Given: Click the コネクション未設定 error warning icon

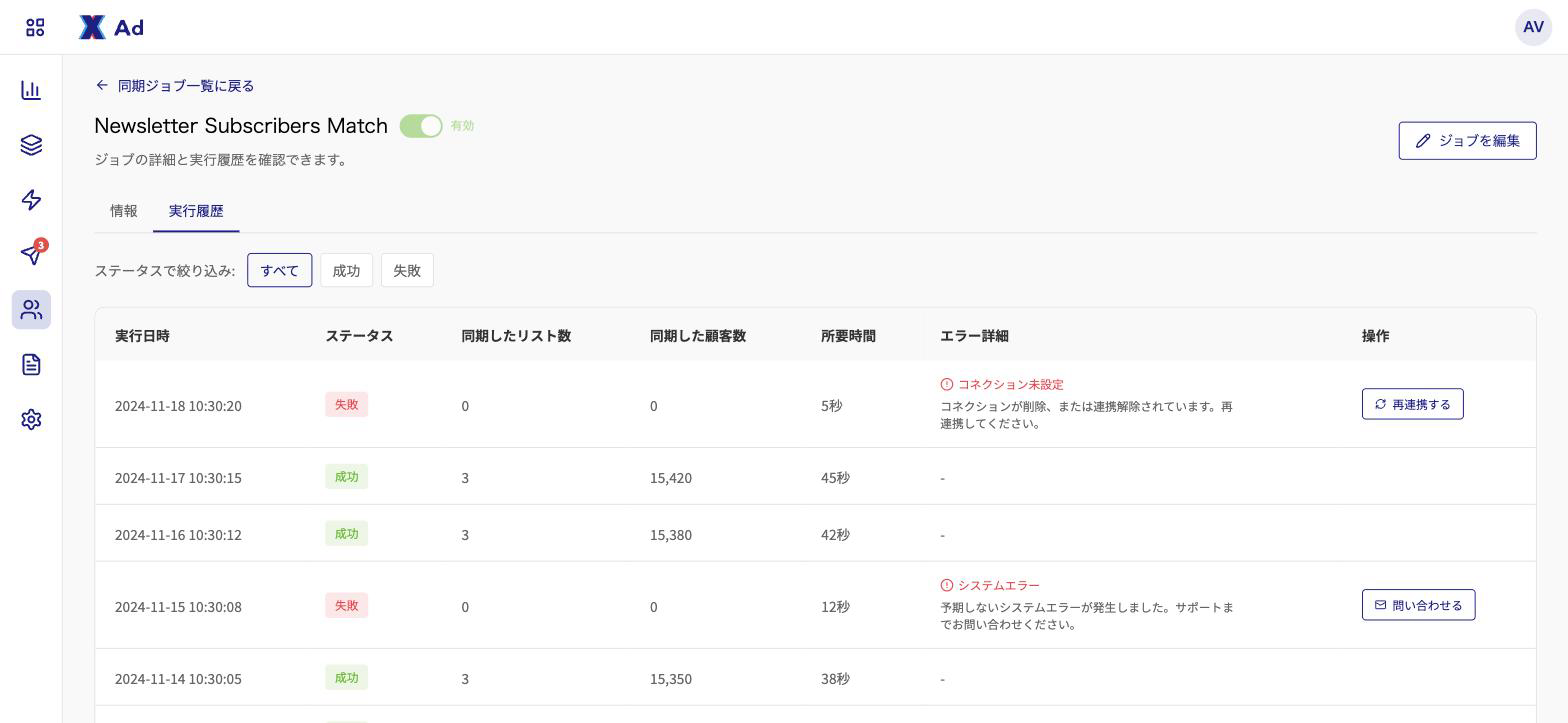Looking at the screenshot, I should click(946, 384).
